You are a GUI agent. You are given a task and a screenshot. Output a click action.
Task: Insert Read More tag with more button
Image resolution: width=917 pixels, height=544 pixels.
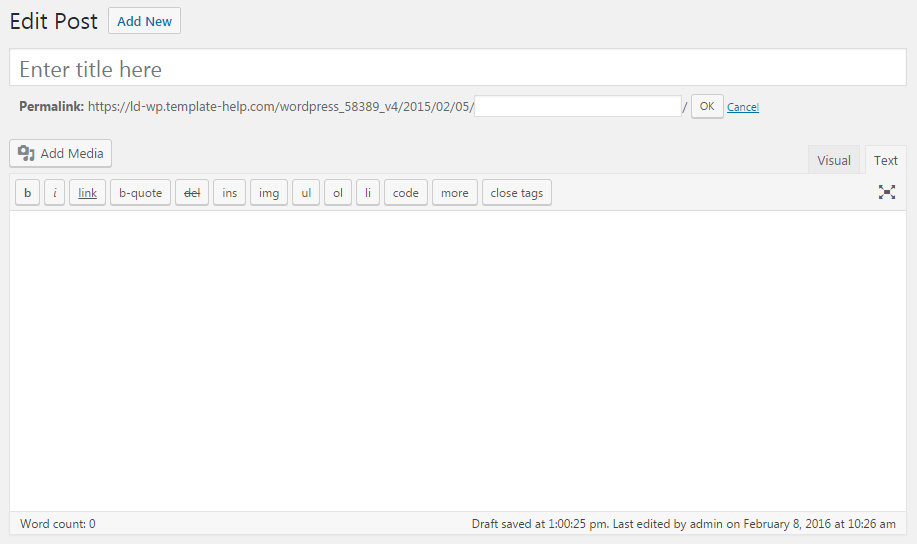coord(455,192)
